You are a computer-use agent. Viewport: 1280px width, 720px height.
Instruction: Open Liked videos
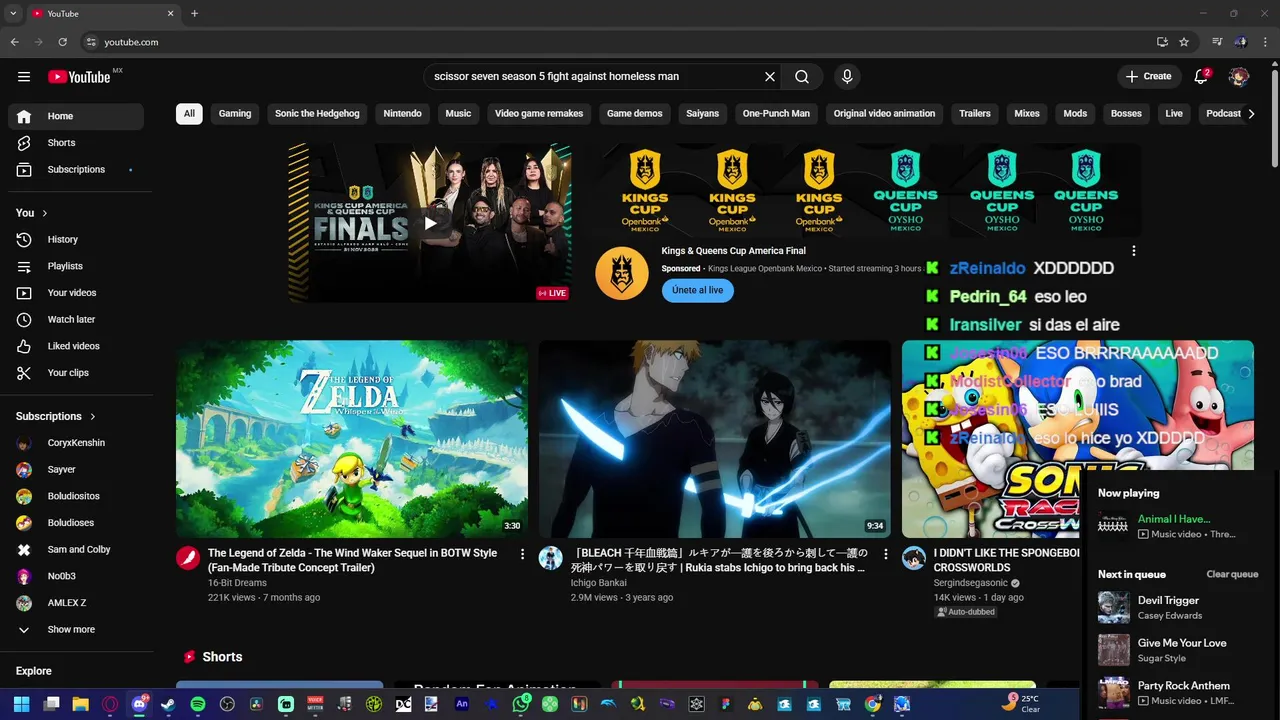[x=76, y=346]
